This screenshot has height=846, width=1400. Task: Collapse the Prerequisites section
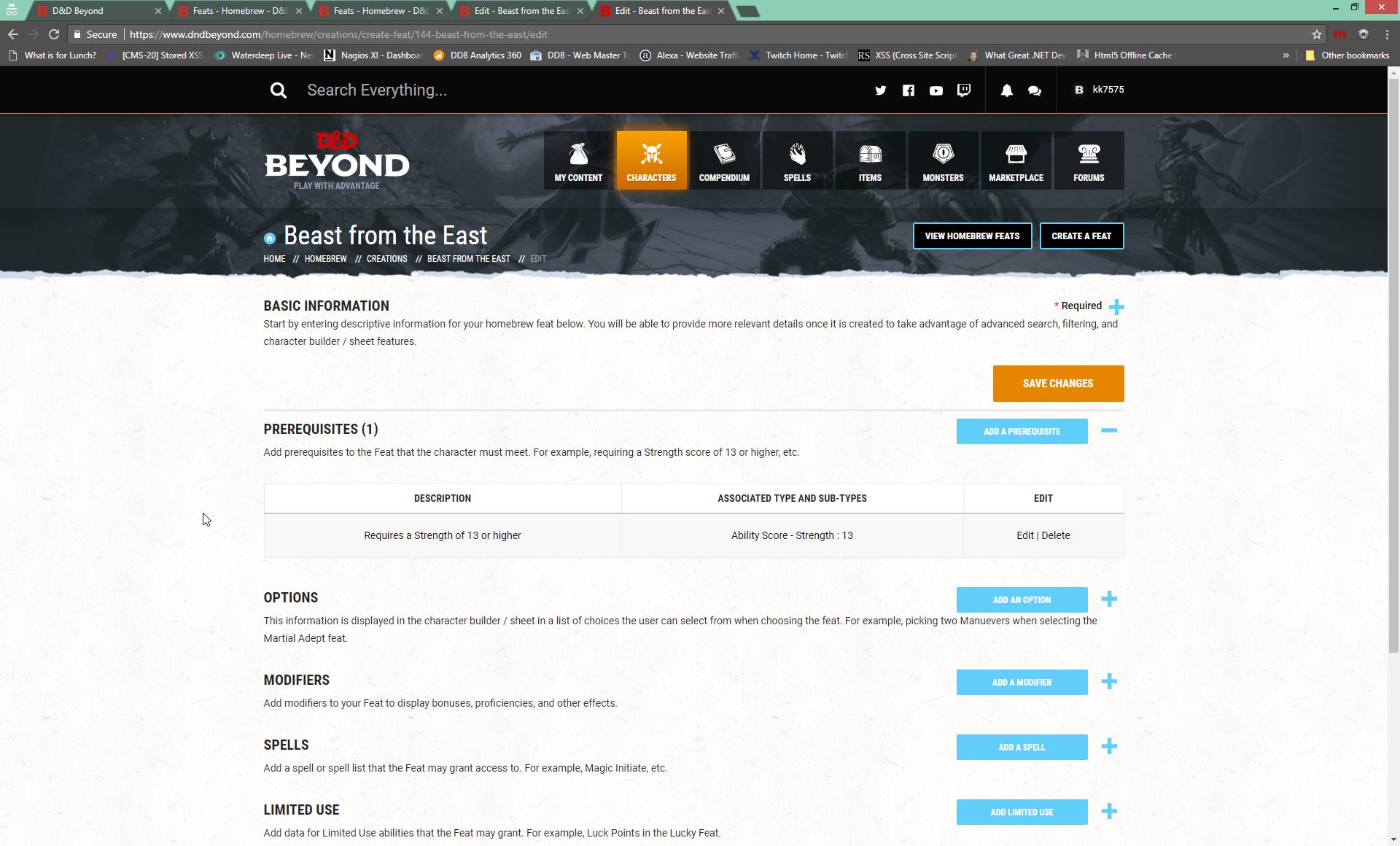point(1109,430)
